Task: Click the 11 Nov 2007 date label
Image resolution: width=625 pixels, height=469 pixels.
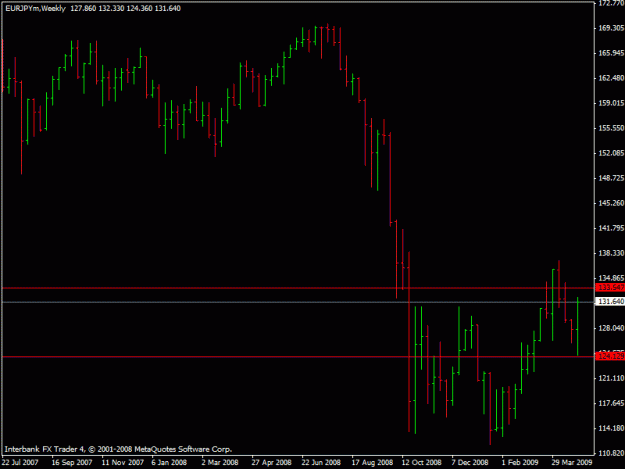Action: [x=122, y=462]
